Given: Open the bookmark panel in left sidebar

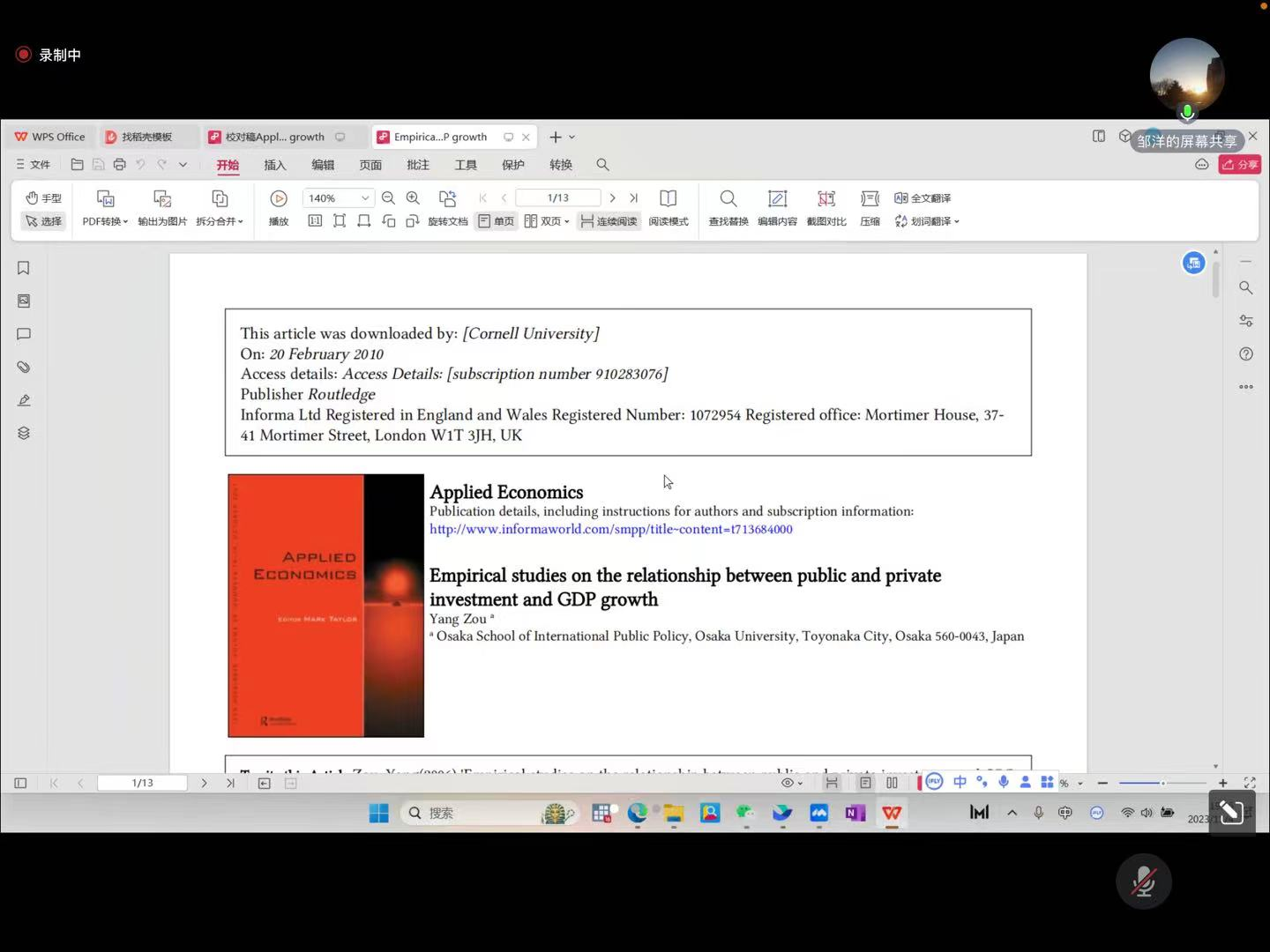Looking at the screenshot, I should (x=24, y=268).
